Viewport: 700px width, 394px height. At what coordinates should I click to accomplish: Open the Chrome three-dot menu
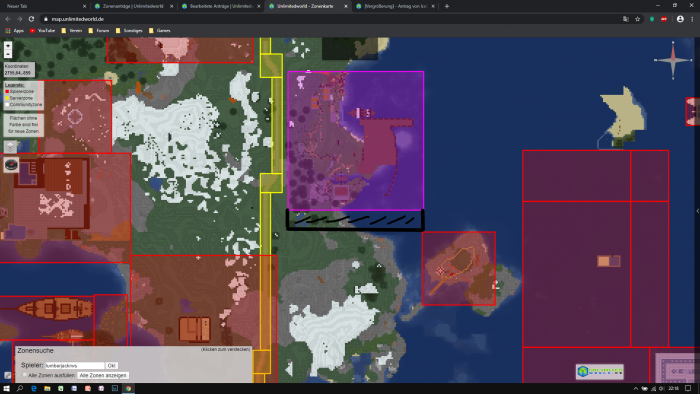[x=692, y=19]
